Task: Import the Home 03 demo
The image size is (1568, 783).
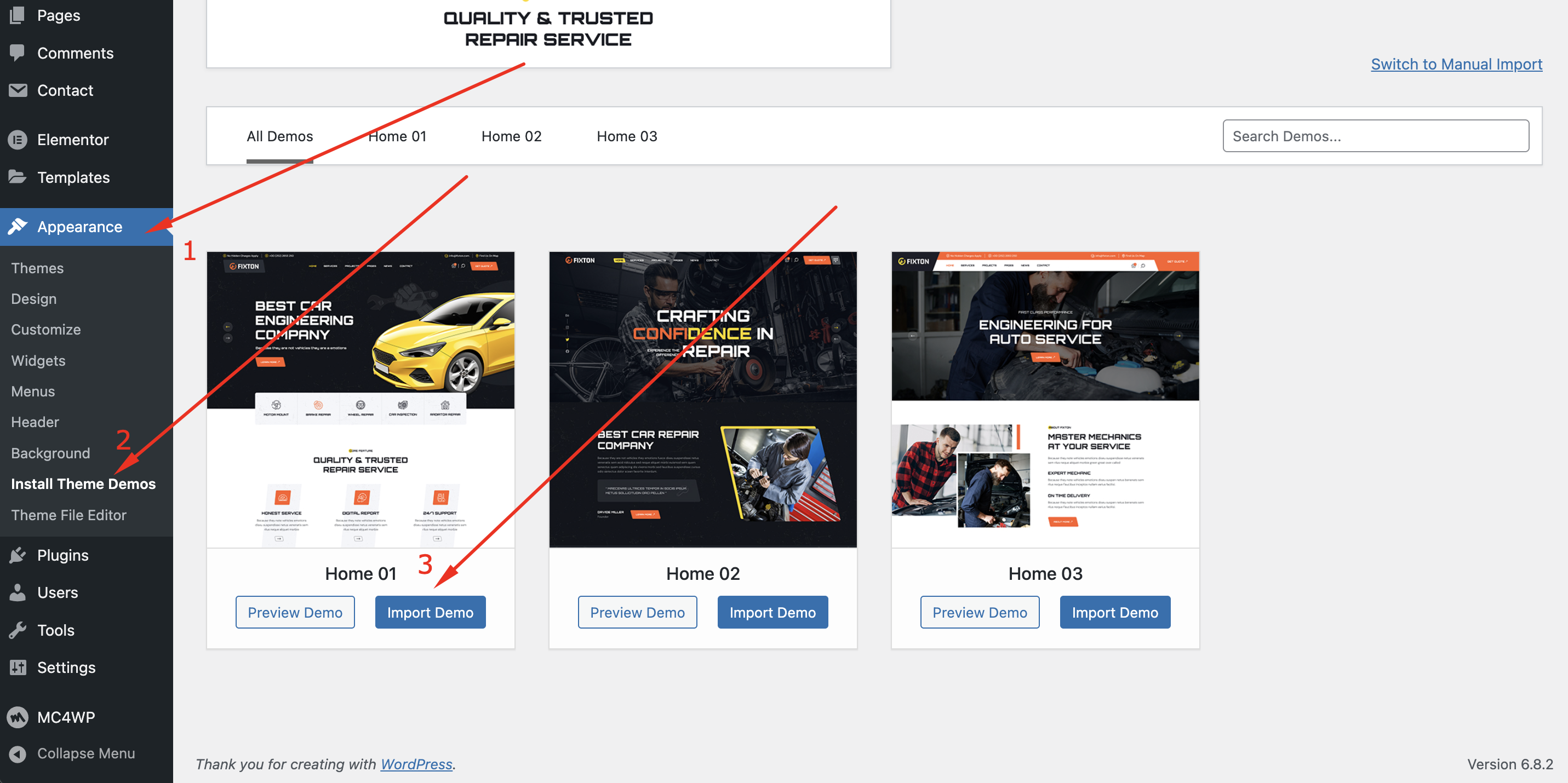Action: 1114,612
